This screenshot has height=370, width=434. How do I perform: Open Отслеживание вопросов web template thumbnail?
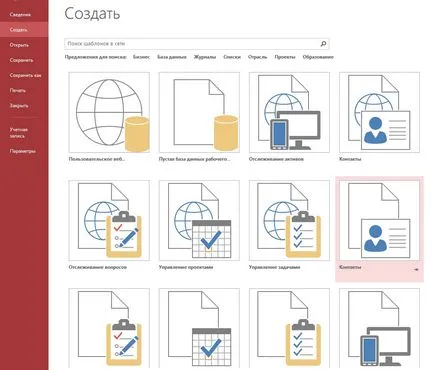click(x=109, y=220)
